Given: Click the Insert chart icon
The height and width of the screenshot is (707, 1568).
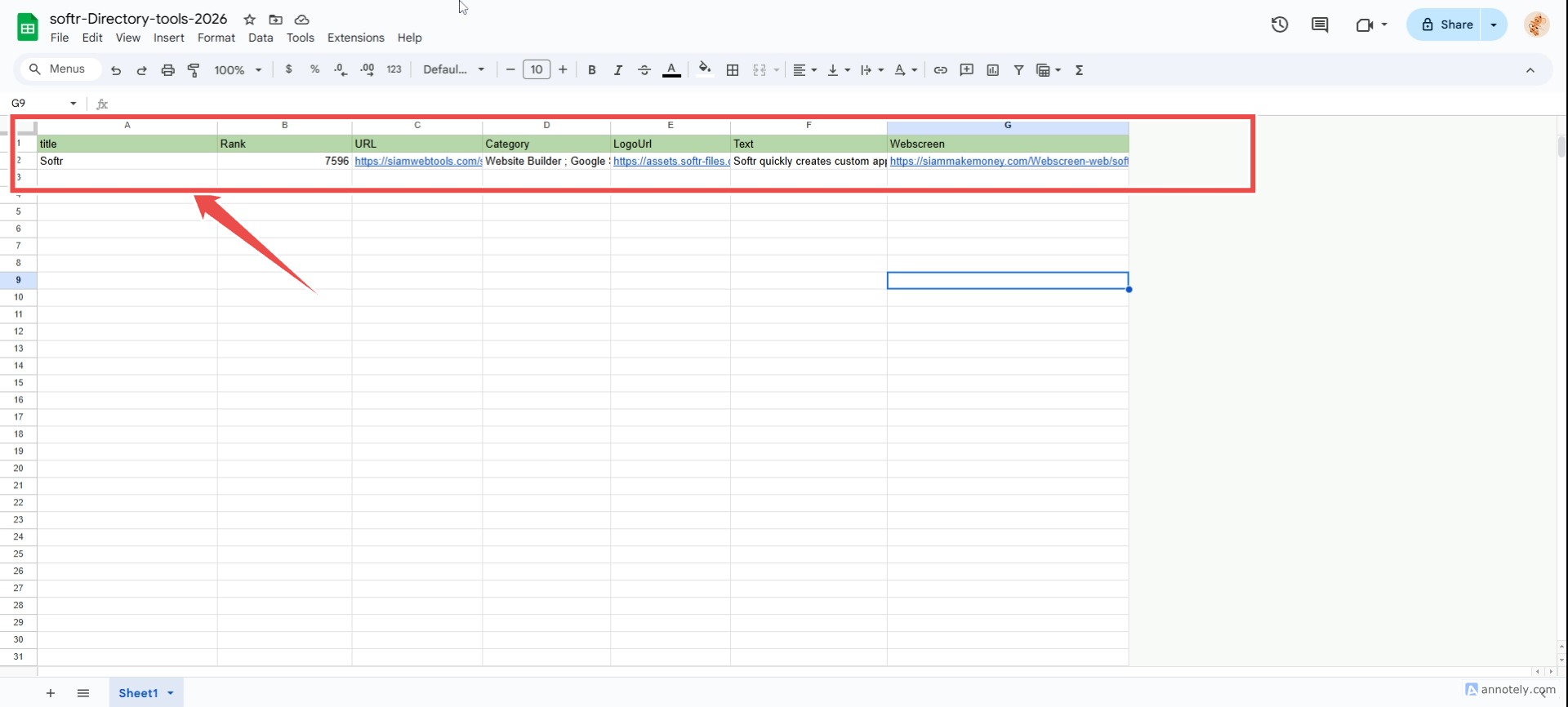Looking at the screenshot, I should pyautogui.click(x=992, y=70).
